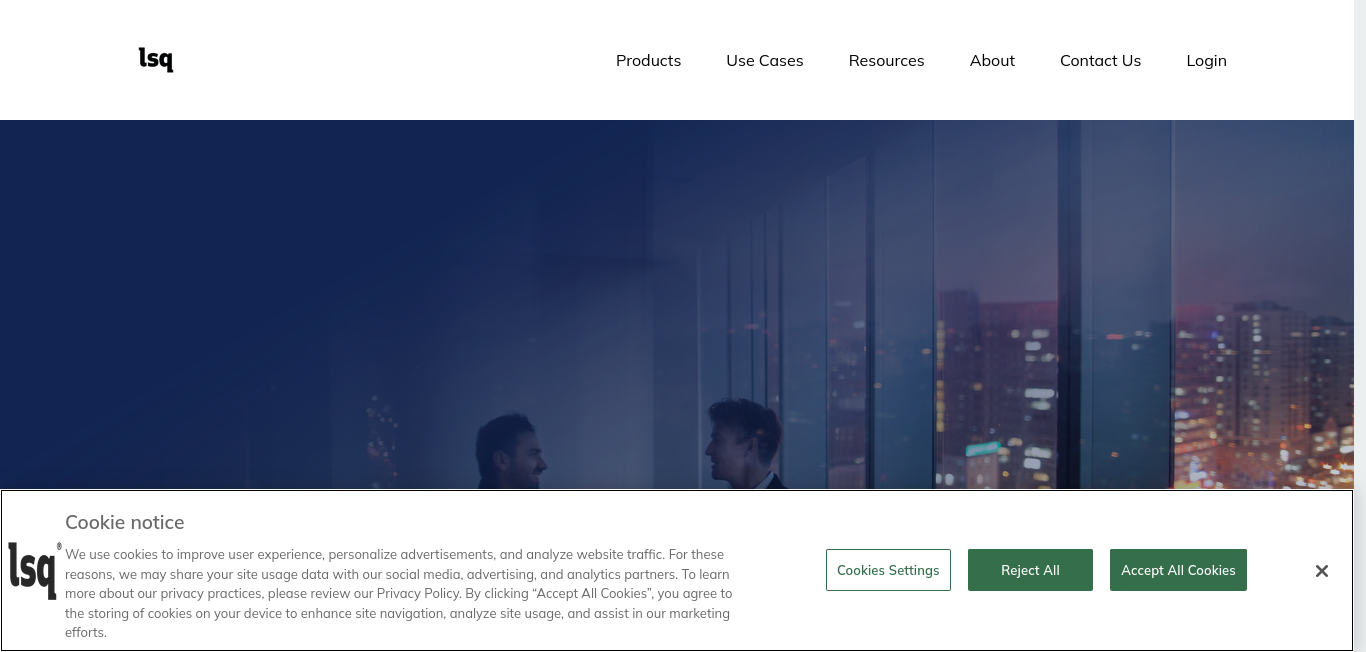Dismiss the cookie notice with the X icon

point(1322,571)
